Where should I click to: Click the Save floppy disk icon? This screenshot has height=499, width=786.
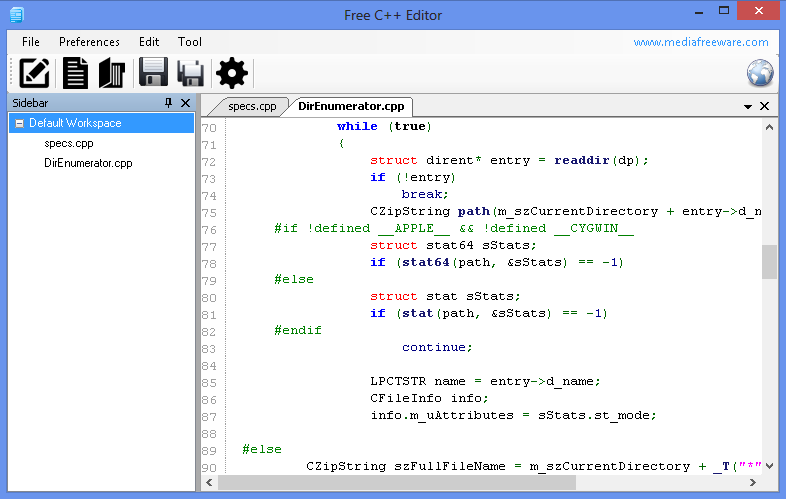153,72
